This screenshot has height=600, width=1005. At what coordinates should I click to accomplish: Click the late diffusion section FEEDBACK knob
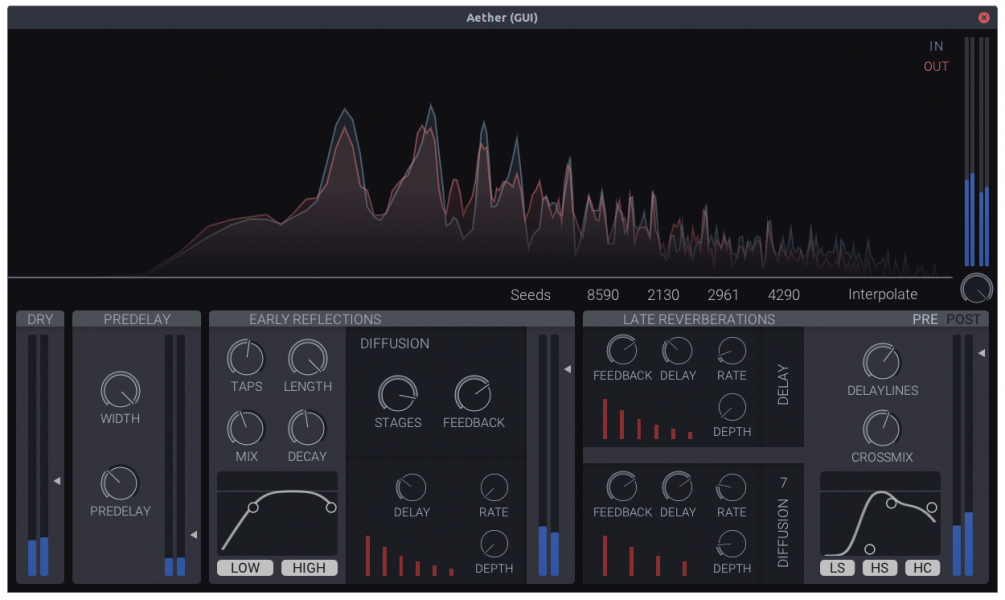click(x=622, y=487)
